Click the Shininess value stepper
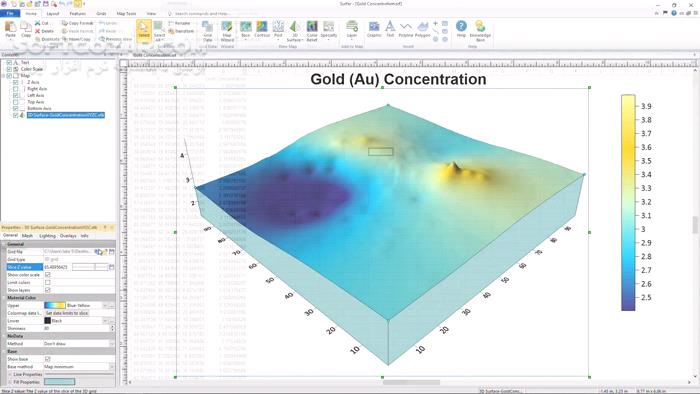 tap(112, 328)
